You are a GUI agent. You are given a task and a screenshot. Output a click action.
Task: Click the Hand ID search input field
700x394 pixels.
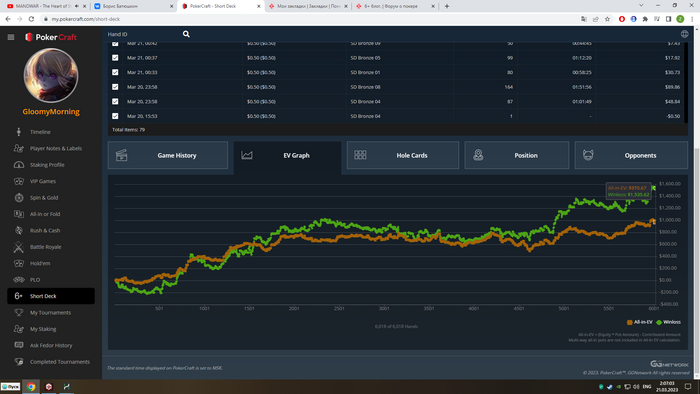(x=143, y=34)
